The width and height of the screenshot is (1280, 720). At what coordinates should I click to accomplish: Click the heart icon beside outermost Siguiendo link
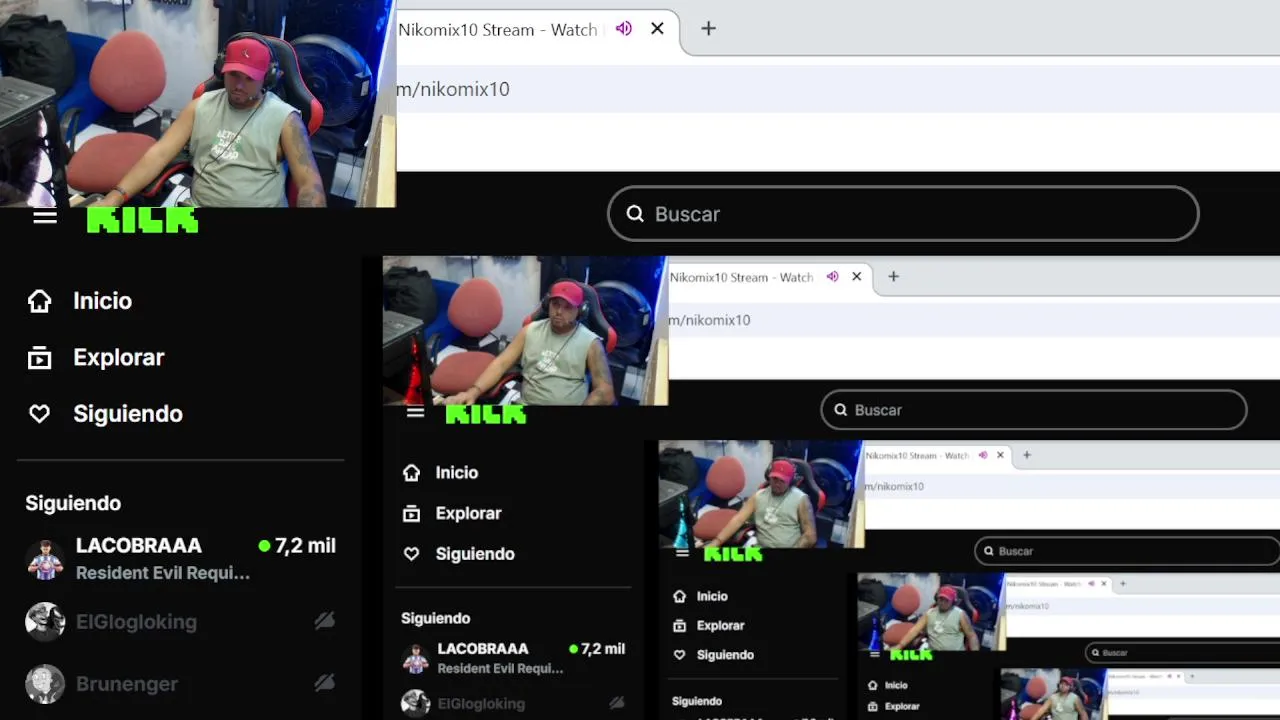pos(39,414)
